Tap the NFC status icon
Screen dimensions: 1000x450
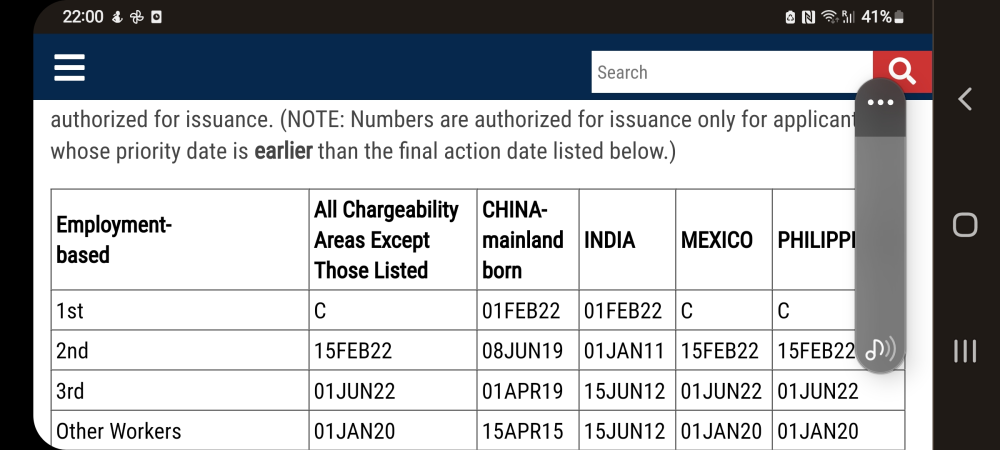[x=808, y=17]
